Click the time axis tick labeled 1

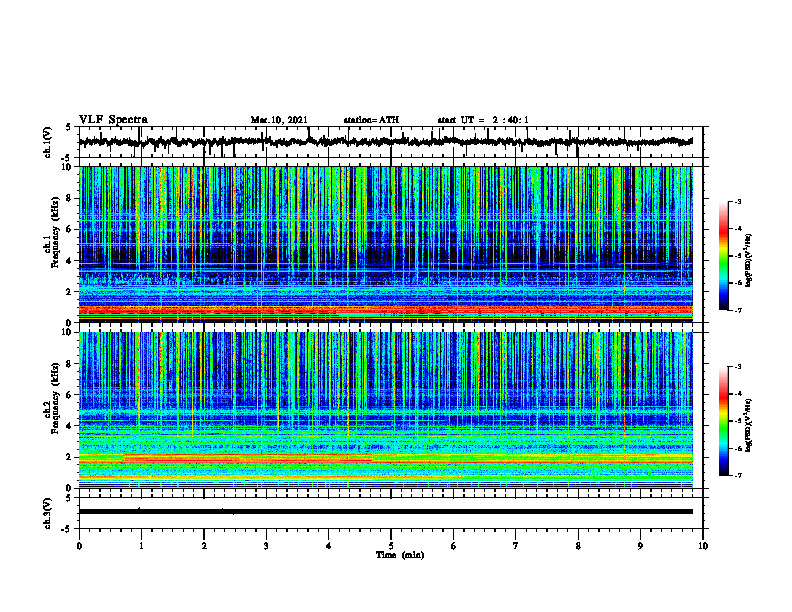click(141, 546)
